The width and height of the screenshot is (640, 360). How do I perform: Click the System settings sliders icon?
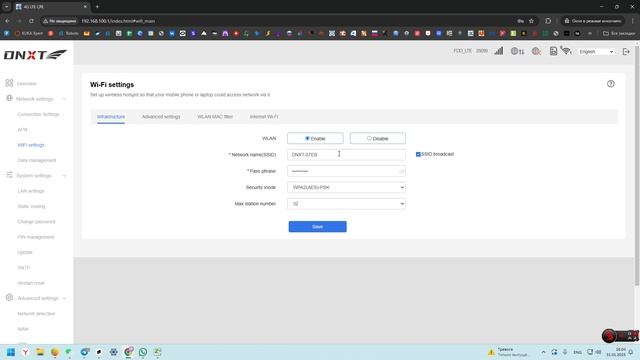click(x=9, y=175)
